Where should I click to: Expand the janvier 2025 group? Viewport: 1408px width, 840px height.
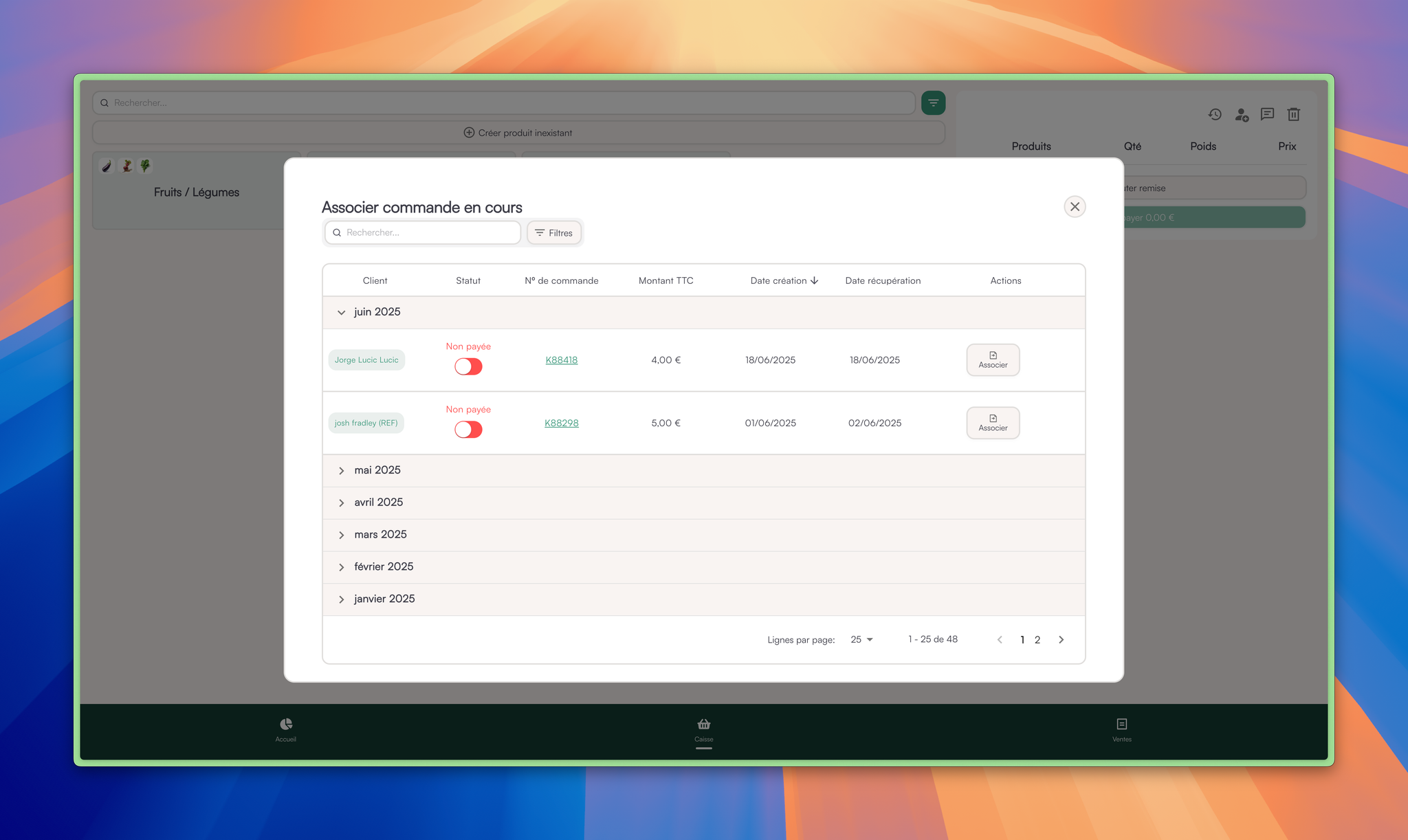point(342,599)
